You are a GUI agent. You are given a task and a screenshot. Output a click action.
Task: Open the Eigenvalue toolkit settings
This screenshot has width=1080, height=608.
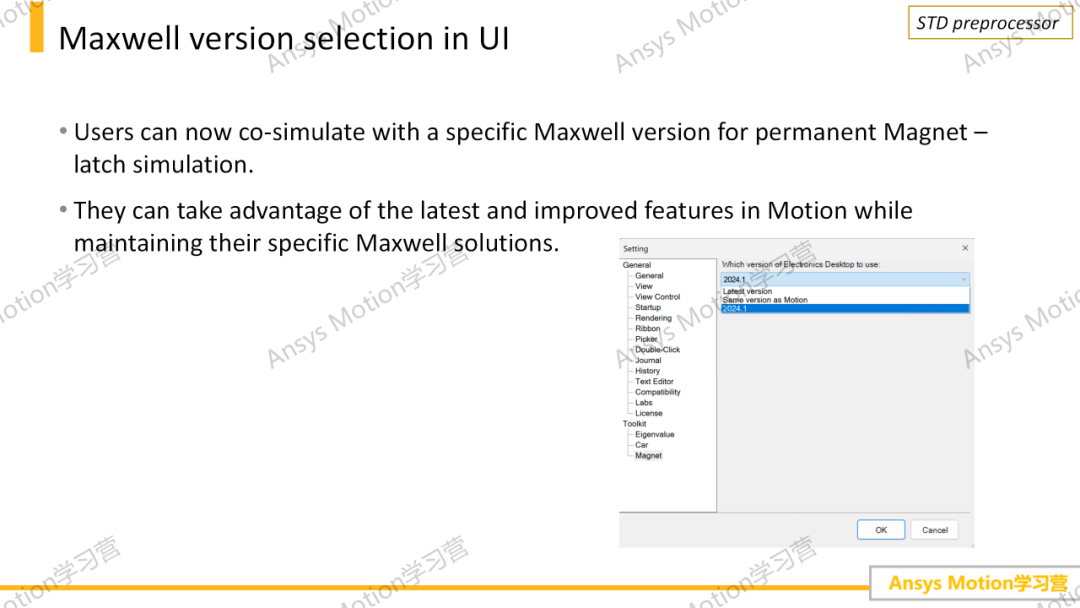tap(654, 434)
